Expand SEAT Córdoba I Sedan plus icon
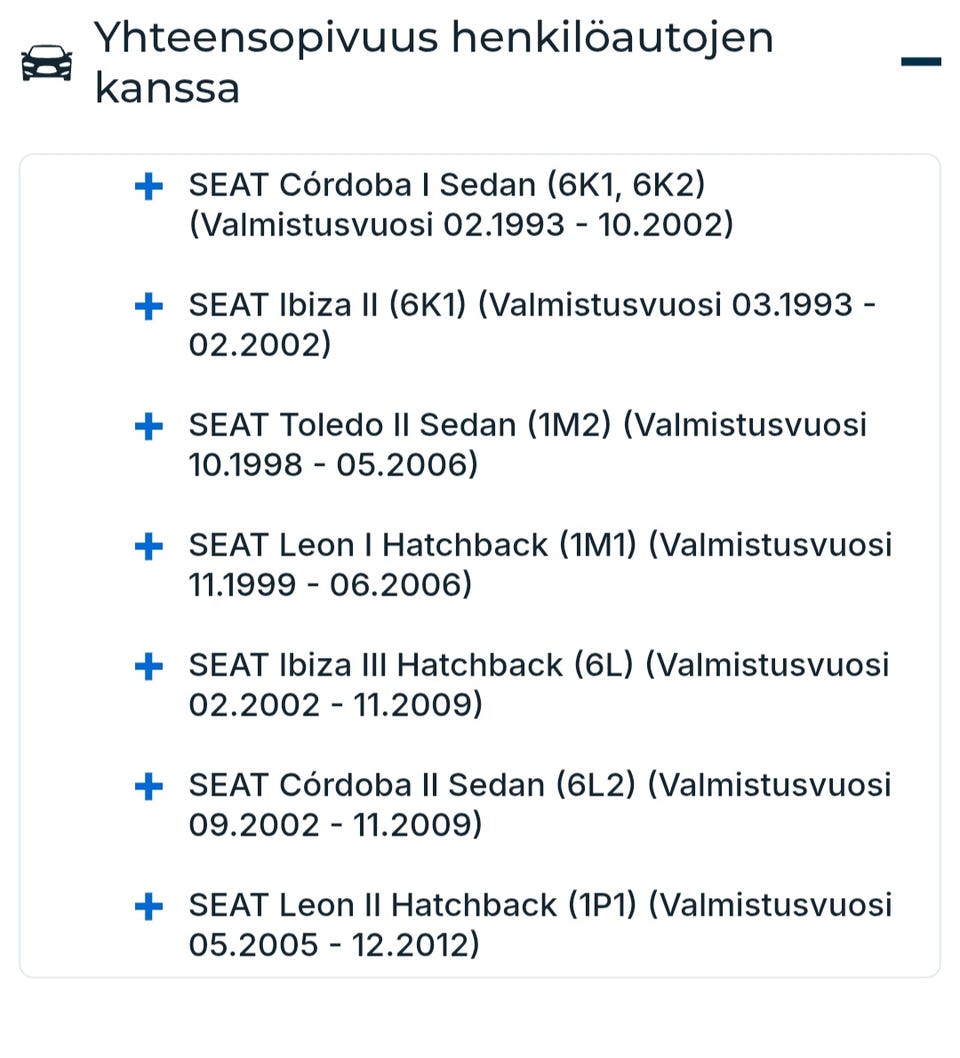 pos(148,186)
